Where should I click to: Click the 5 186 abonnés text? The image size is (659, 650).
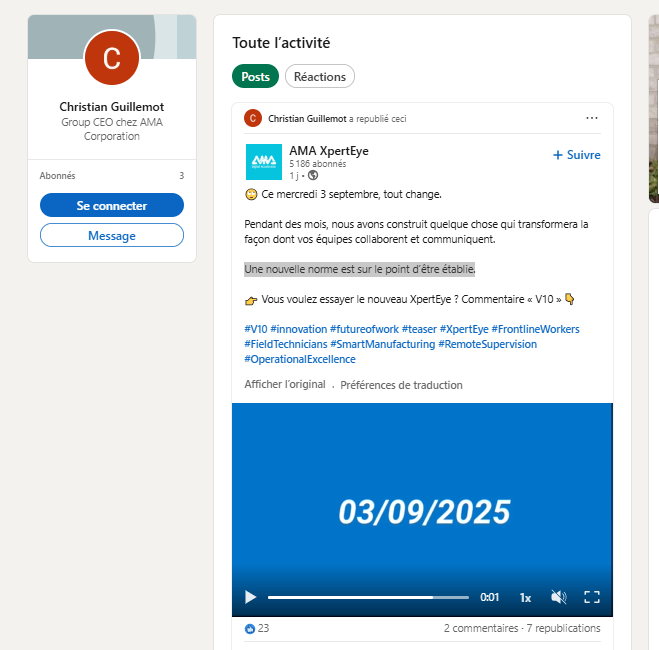pyautogui.click(x=318, y=164)
